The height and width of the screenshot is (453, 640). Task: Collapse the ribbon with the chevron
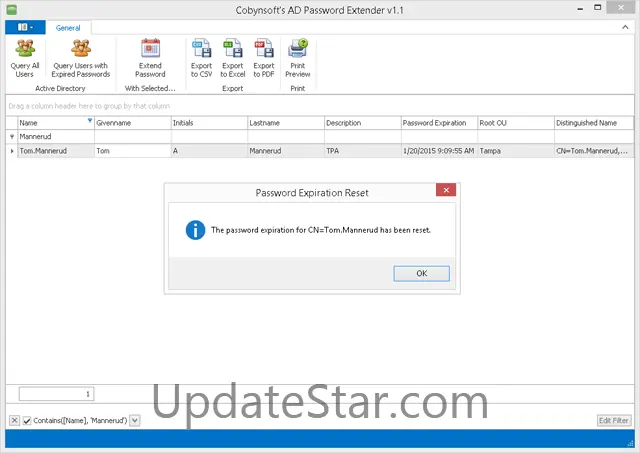tap(625, 27)
